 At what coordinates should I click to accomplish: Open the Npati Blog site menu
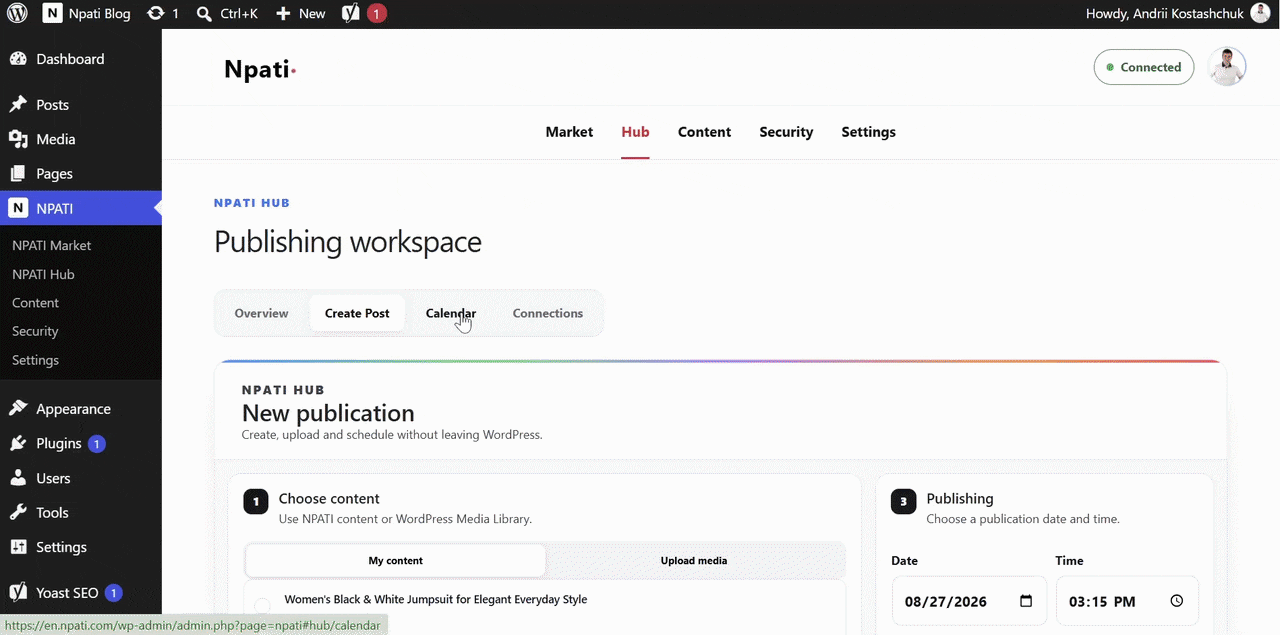pos(87,14)
